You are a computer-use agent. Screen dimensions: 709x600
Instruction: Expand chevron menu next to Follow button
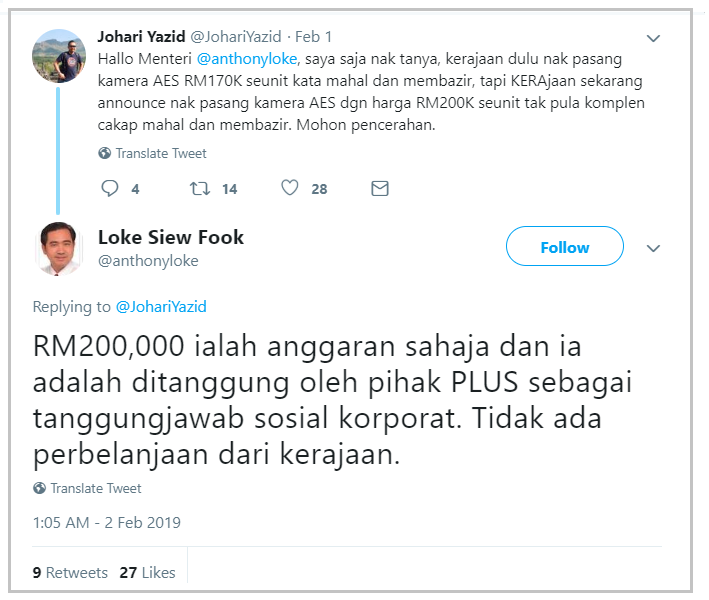pyautogui.click(x=653, y=248)
